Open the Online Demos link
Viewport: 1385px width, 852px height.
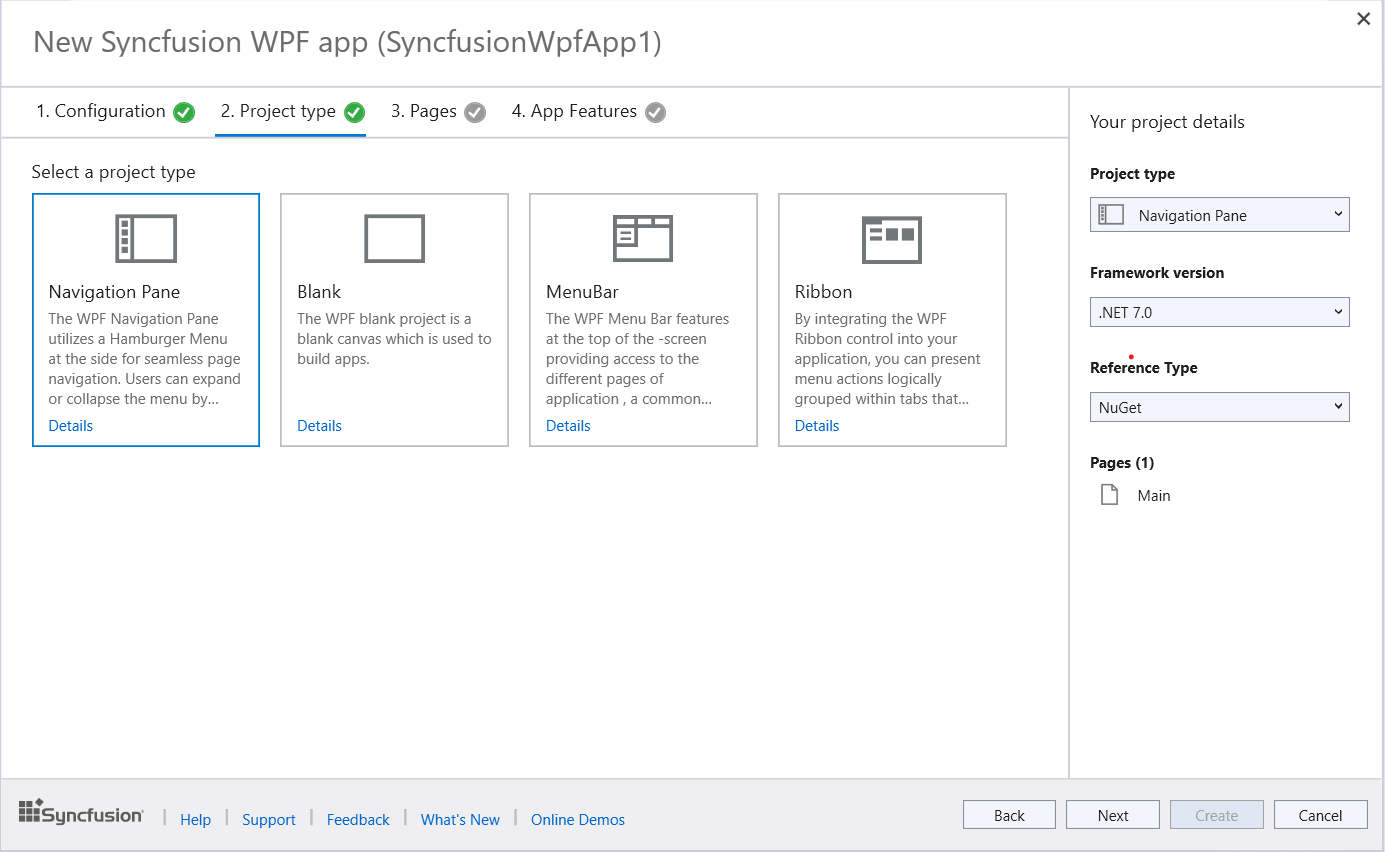click(577, 820)
